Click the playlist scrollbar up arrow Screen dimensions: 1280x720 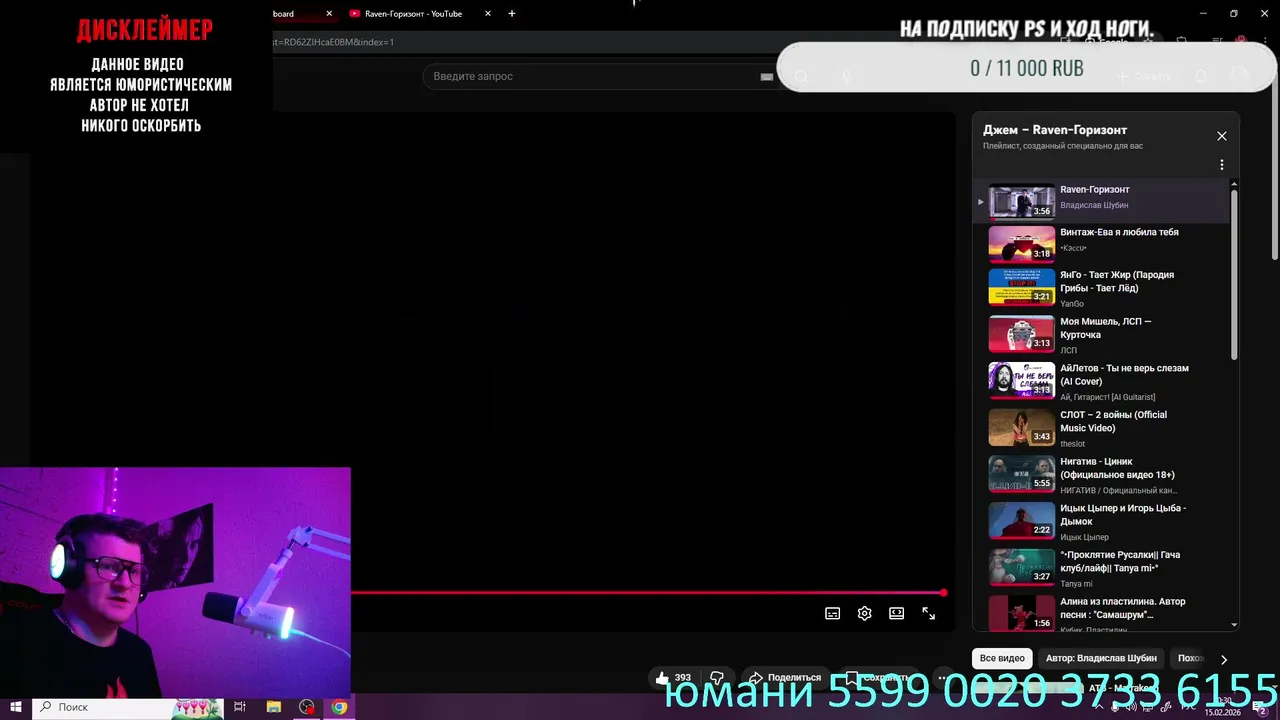[x=1234, y=184]
